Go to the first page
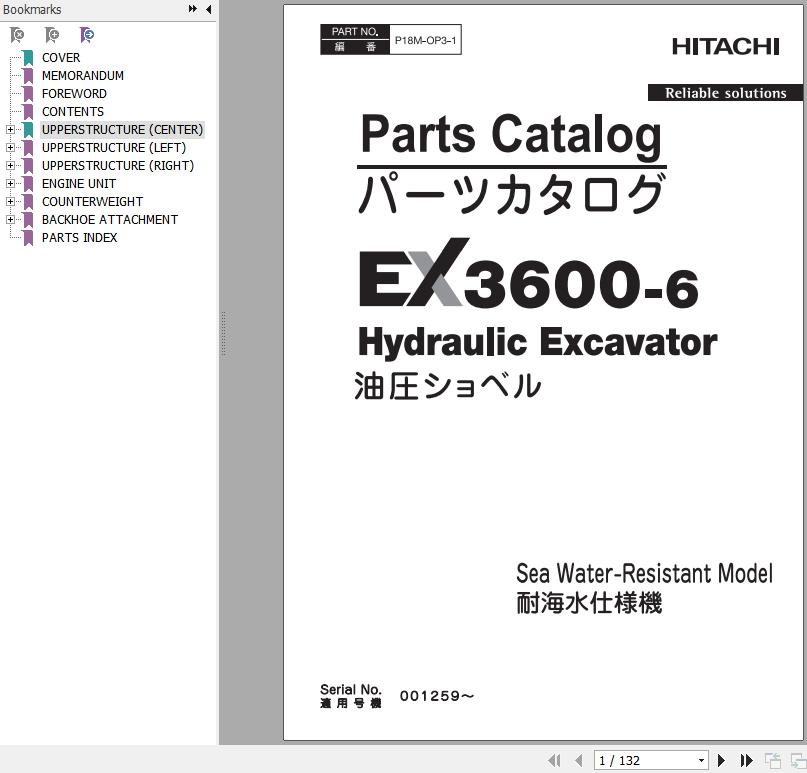Viewport: 807px width, 773px height. (554, 760)
